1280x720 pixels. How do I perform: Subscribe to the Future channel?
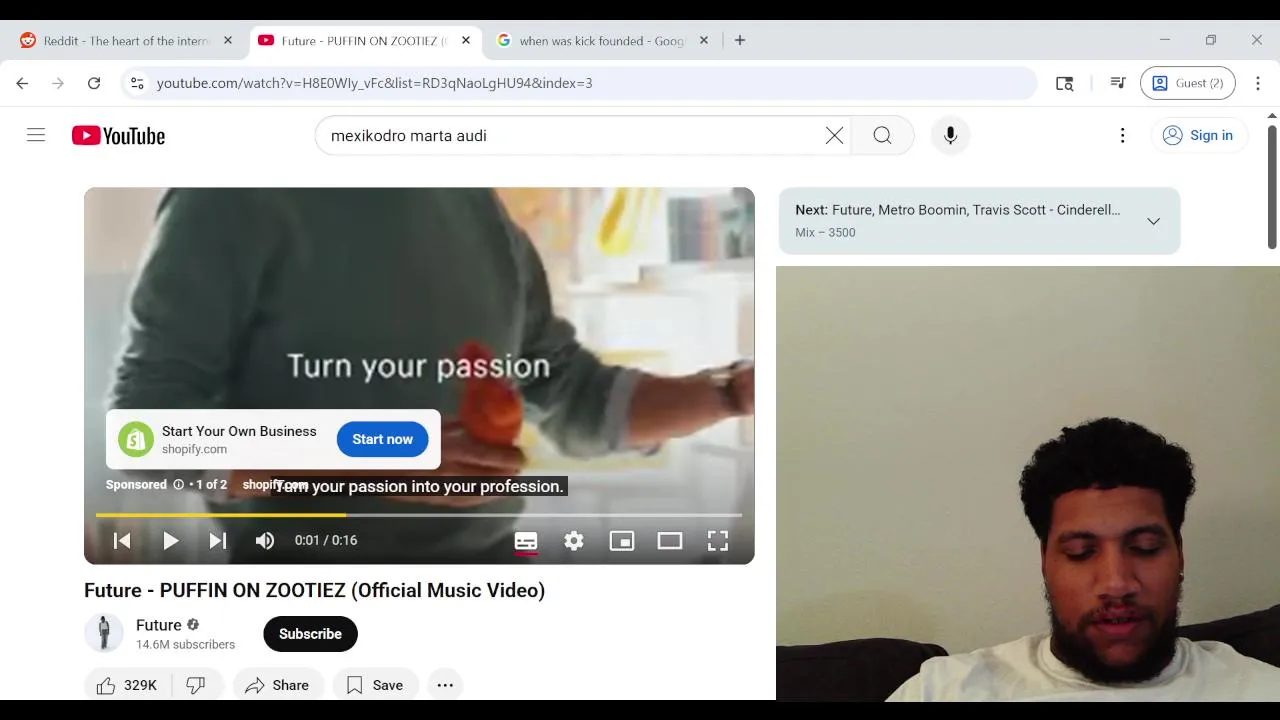tap(310, 634)
